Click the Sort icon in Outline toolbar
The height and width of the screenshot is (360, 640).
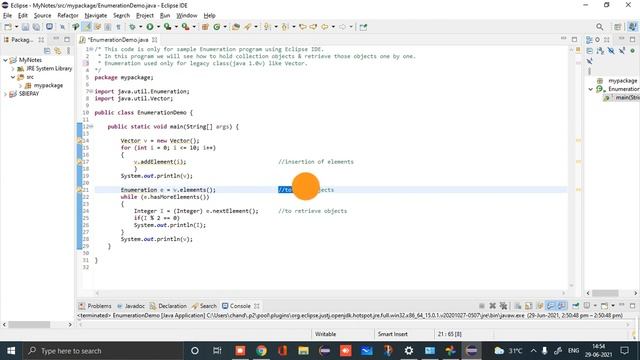pyautogui.click(x=600, y=51)
